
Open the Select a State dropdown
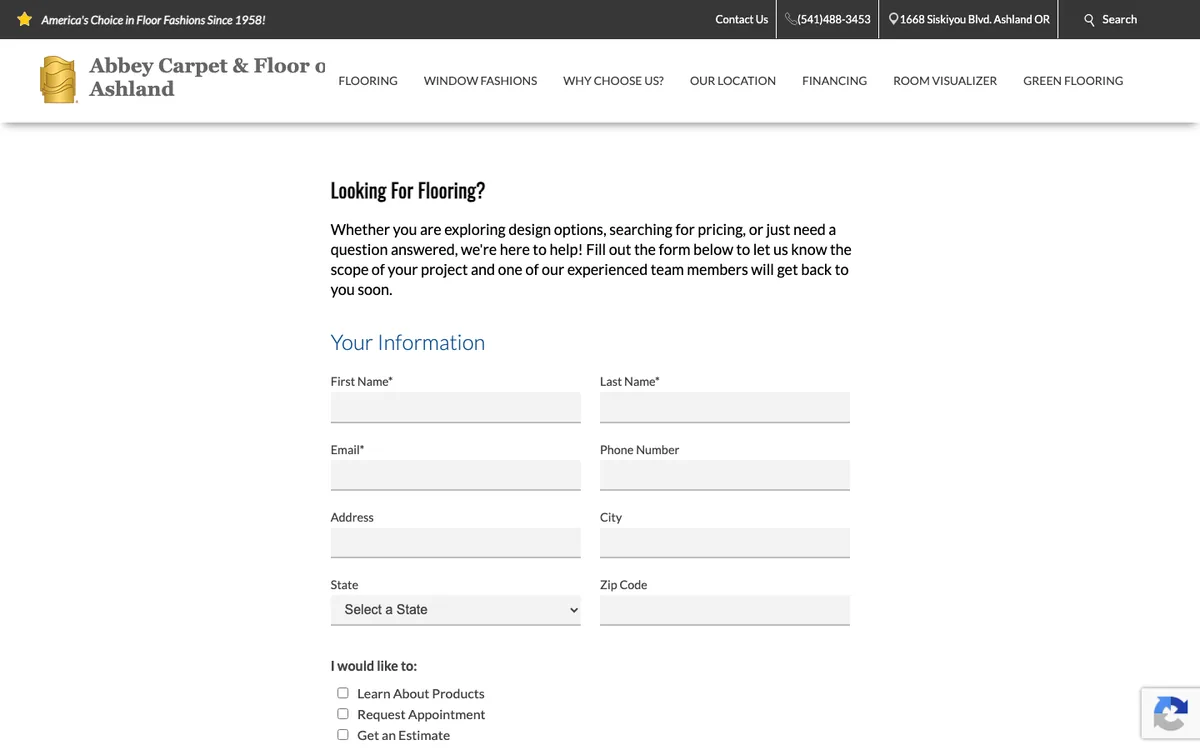[x=455, y=610]
